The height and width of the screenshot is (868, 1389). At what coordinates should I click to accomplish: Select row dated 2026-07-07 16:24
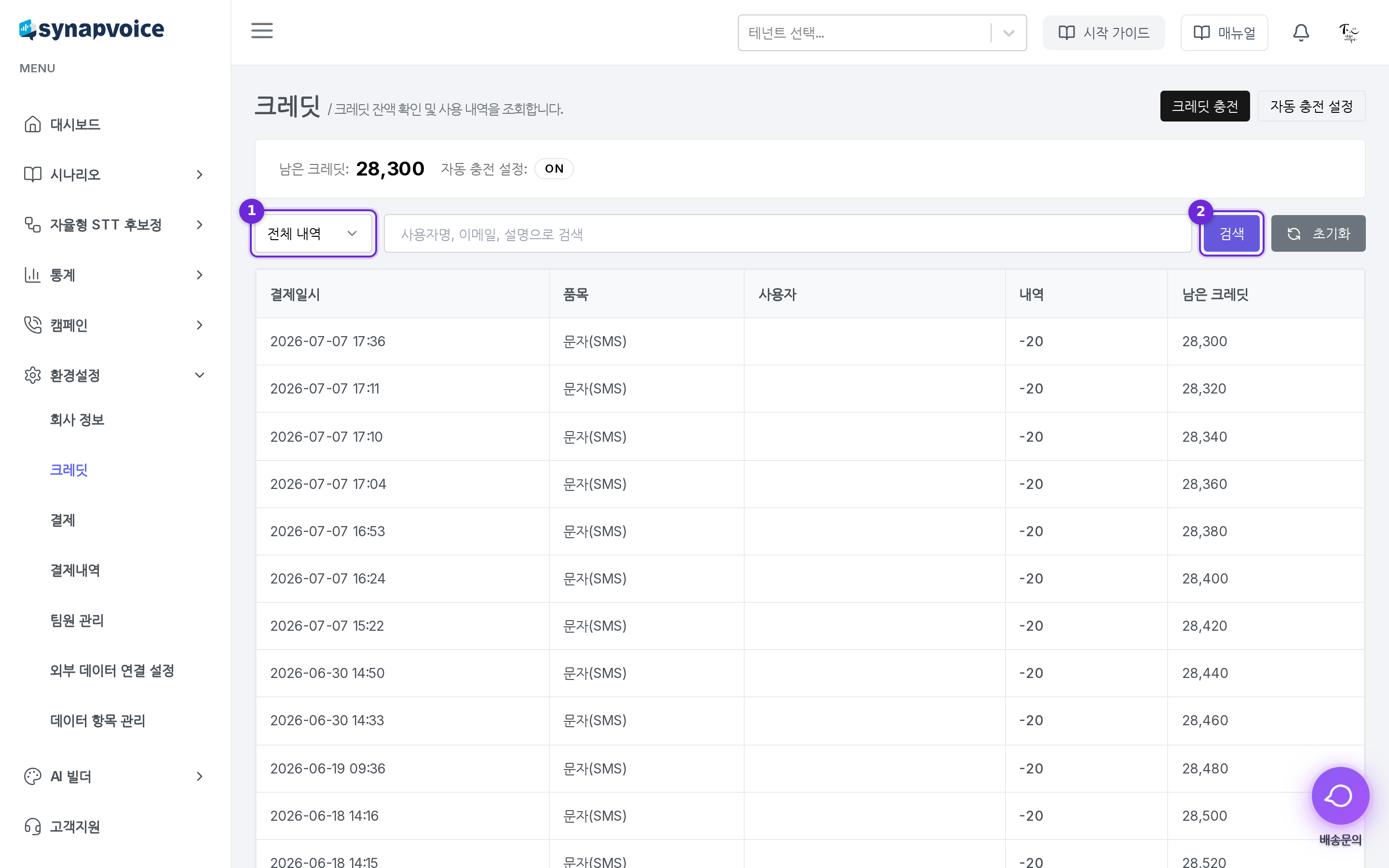810,579
